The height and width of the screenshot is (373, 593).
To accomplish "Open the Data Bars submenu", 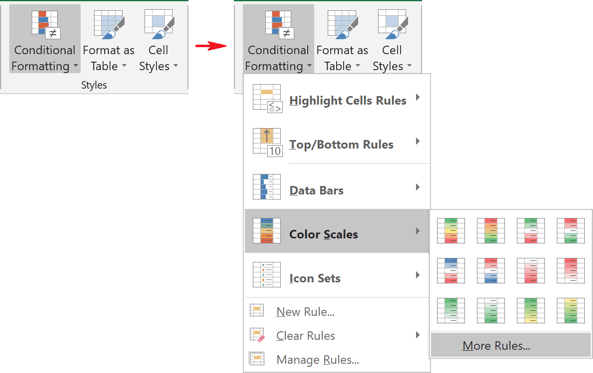I will point(337,187).
